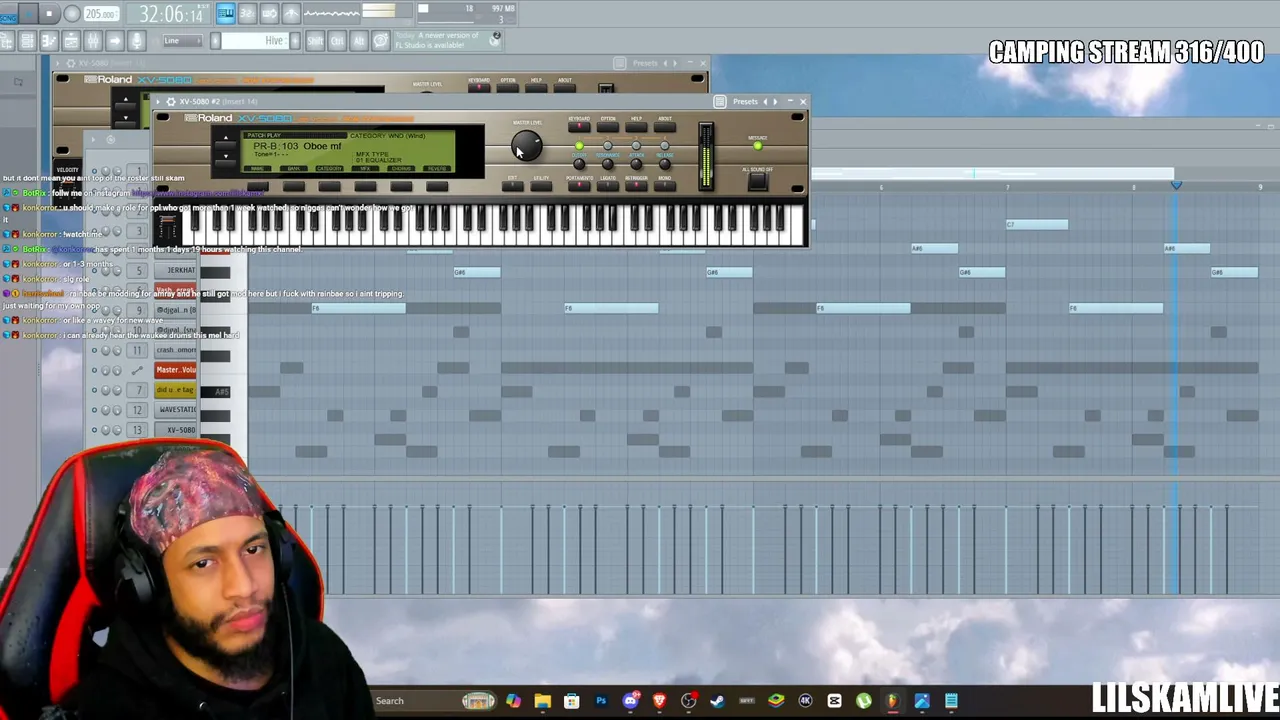Open the gear settings of XV-5080 #2

click(x=170, y=101)
